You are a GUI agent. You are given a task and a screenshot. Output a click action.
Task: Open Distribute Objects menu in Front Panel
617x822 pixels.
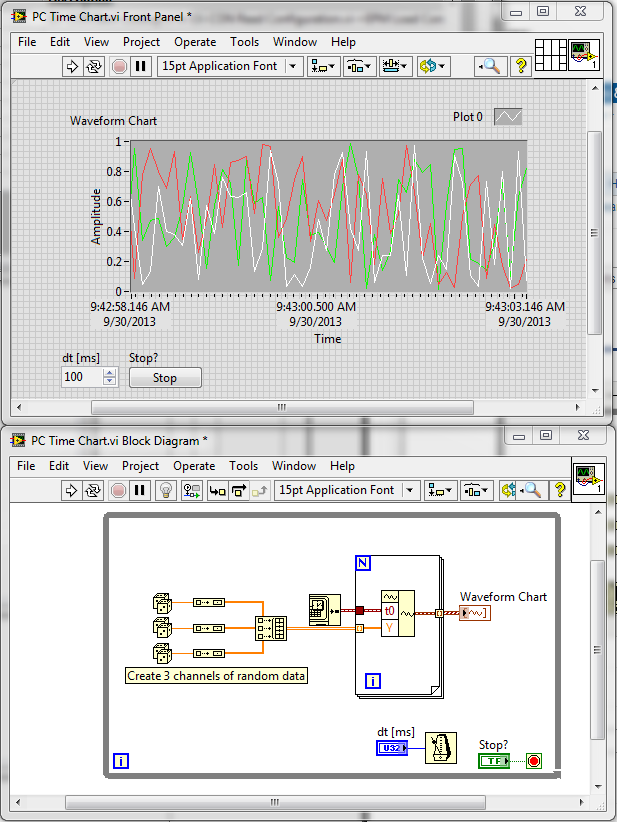click(x=359, y=67)
